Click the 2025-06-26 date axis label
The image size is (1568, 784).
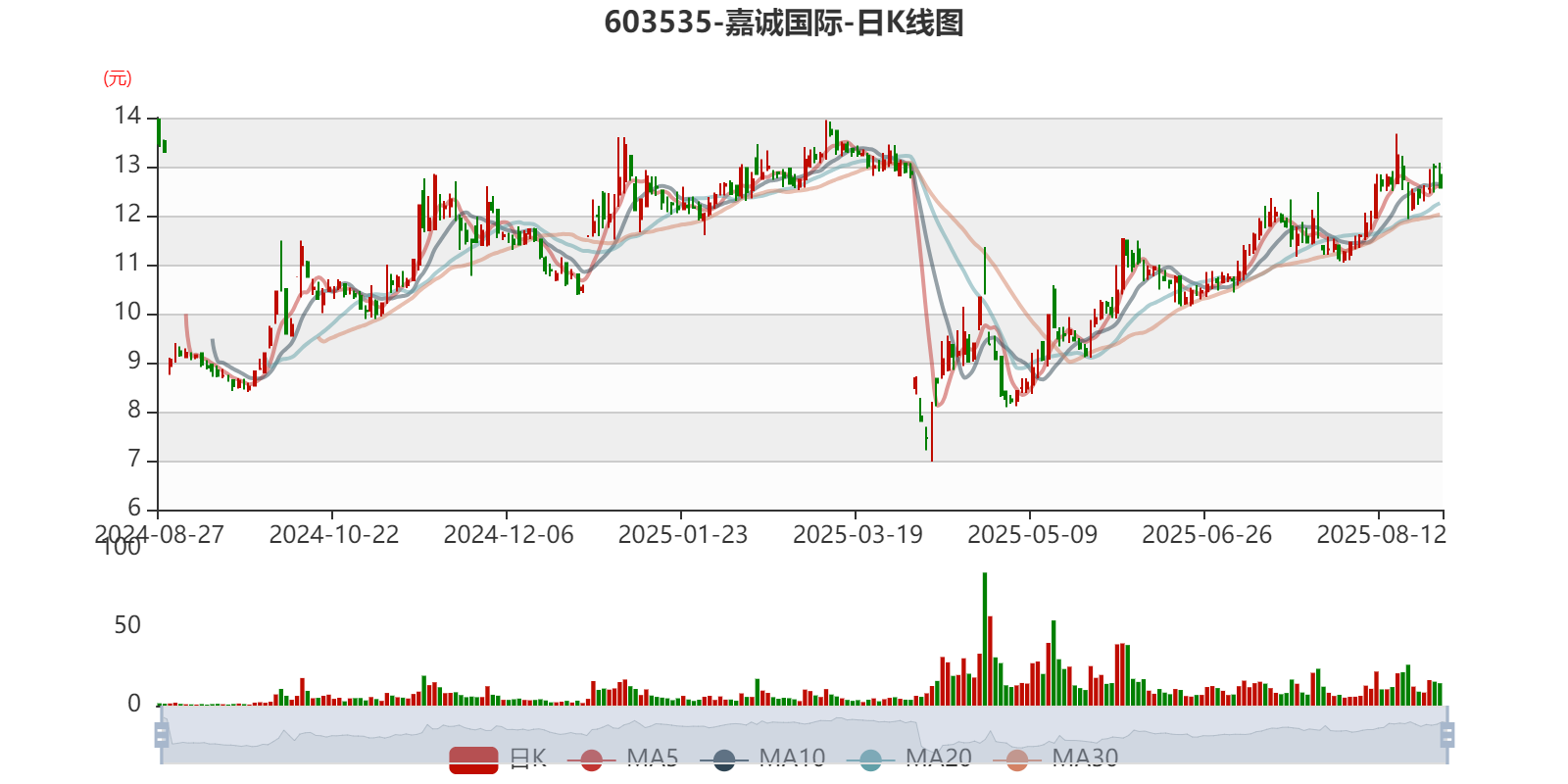pos(1206,535)
